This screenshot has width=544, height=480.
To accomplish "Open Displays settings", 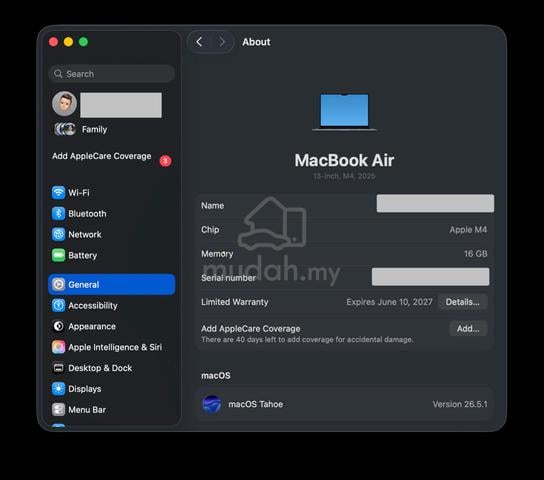I will click(x=112, y=389).
